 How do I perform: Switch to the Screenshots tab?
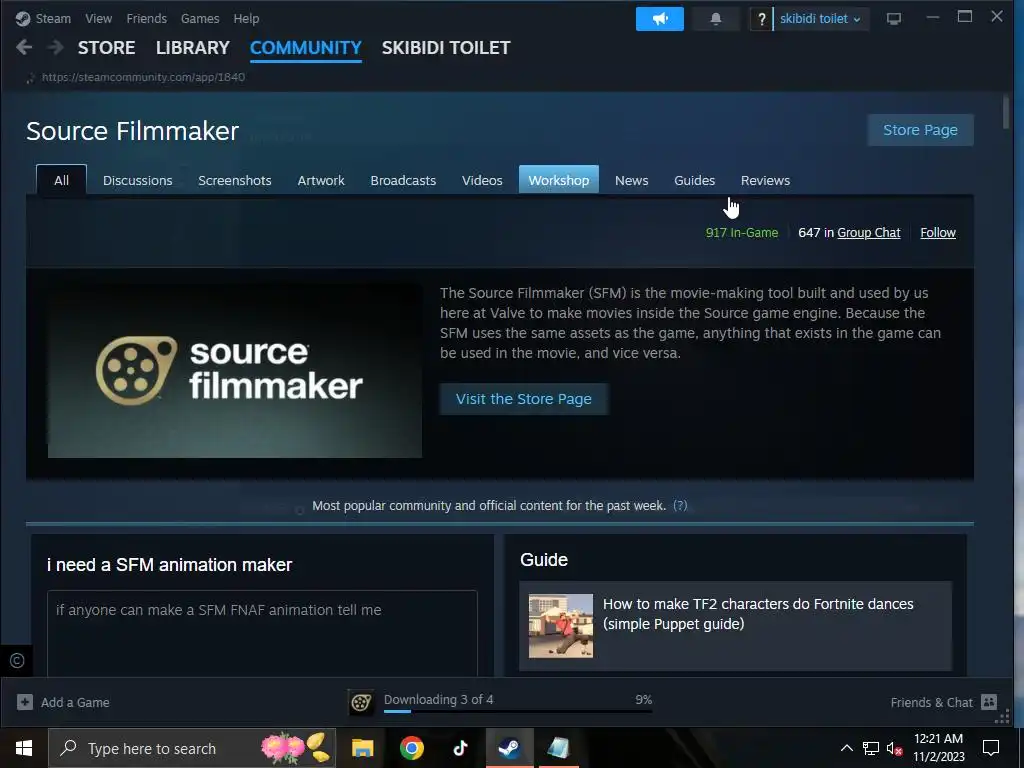pyautogui.click(x=235, y=180)
